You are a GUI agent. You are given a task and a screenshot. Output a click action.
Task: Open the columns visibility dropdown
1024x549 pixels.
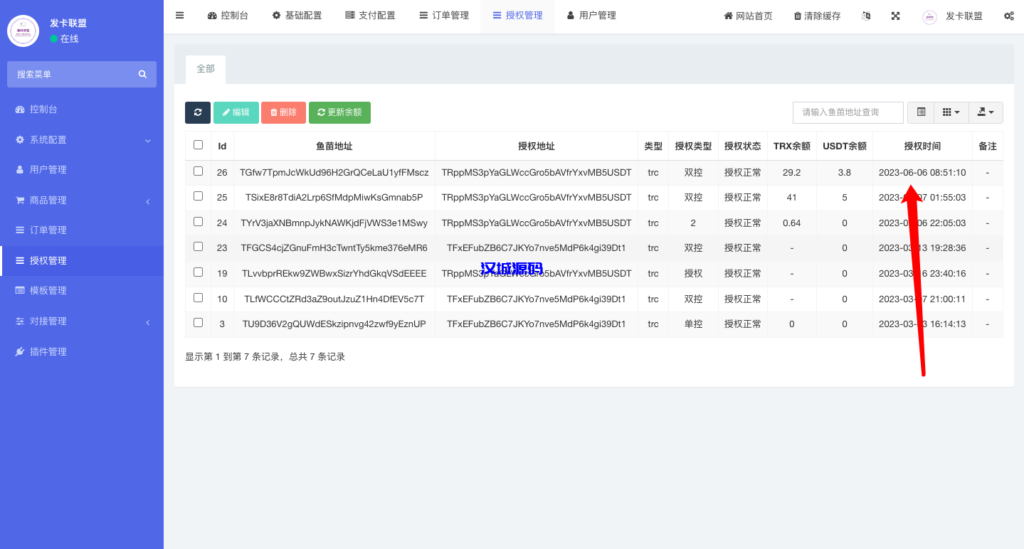tap(951, 112)
